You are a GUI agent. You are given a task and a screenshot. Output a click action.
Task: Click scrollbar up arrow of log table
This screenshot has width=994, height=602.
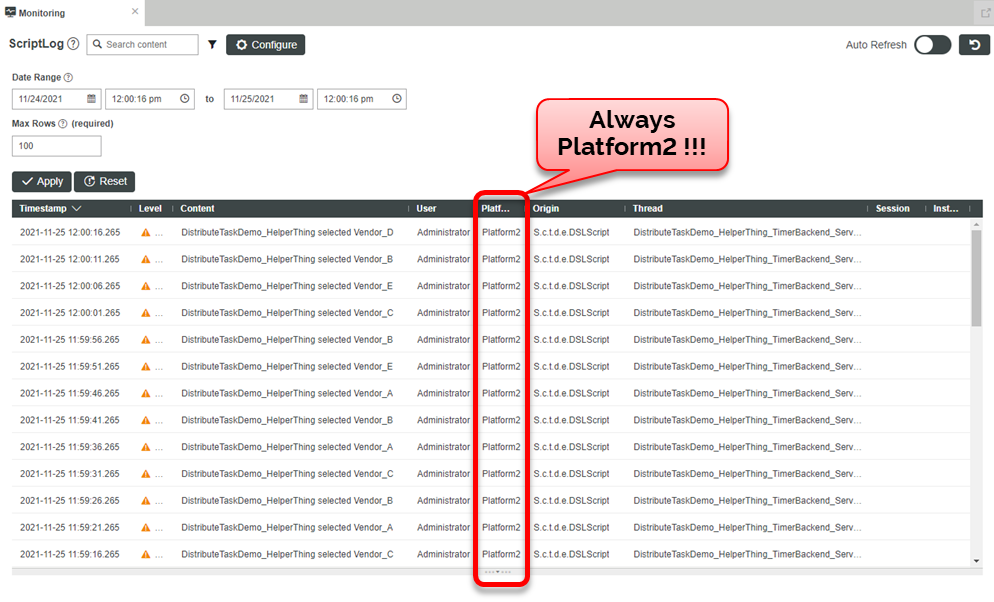(x=976, y=224)
